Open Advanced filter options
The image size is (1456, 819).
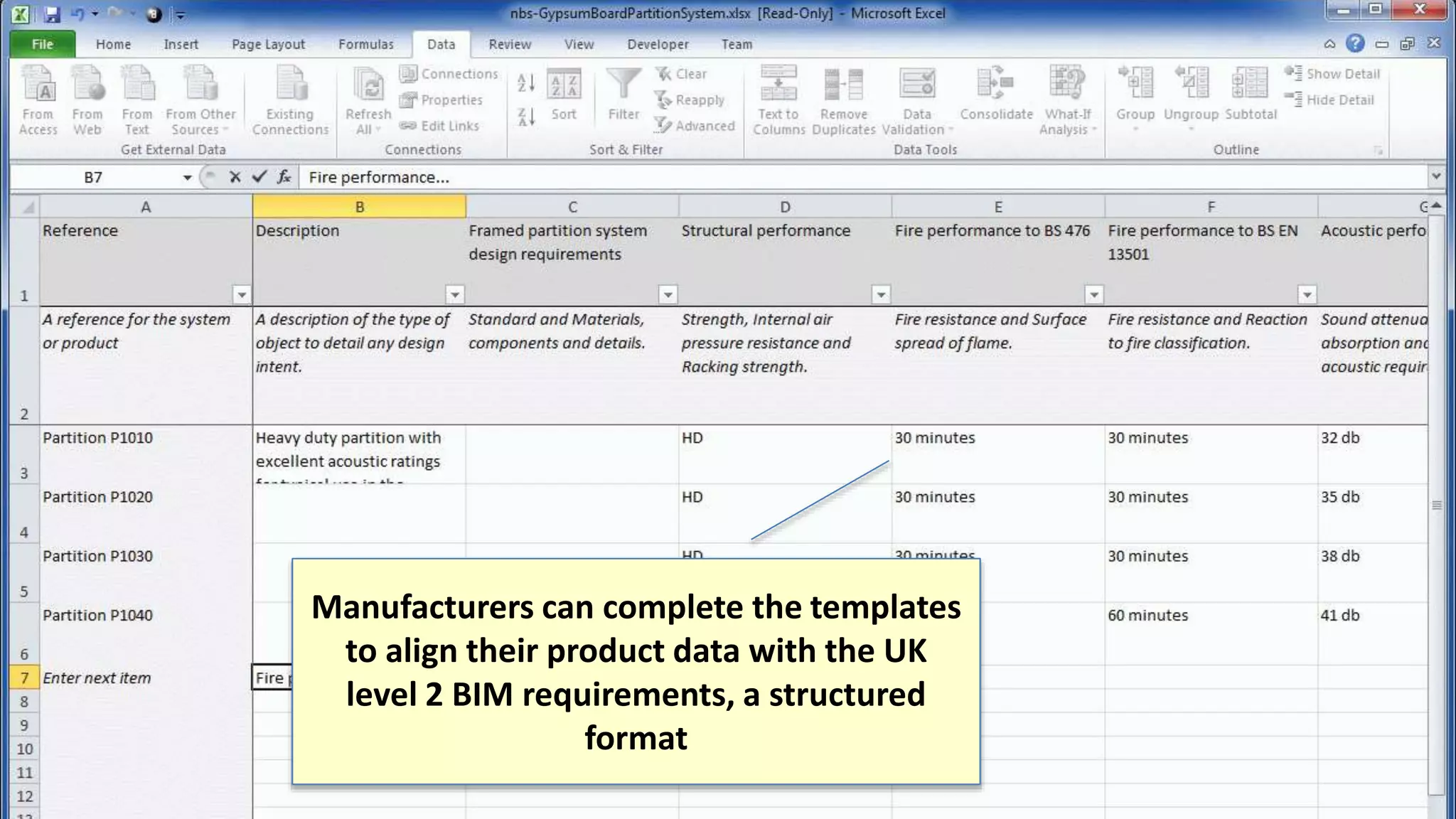pyautogui.click(x=695, y=126)
